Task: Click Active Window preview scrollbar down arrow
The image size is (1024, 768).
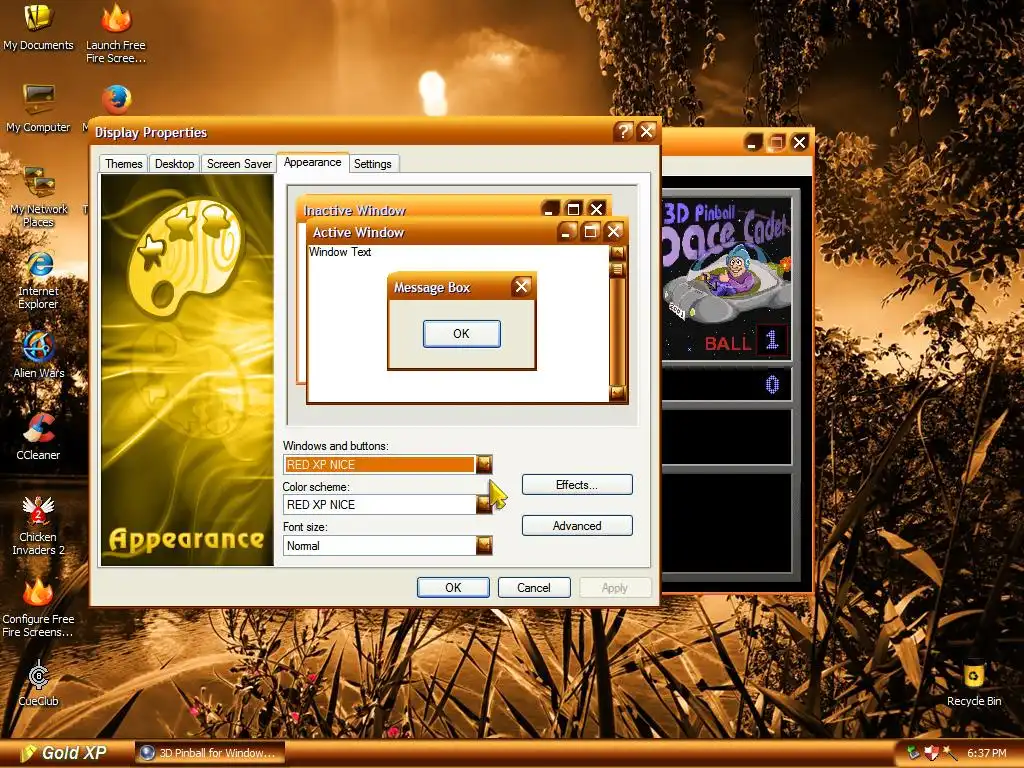Action: 617,392
